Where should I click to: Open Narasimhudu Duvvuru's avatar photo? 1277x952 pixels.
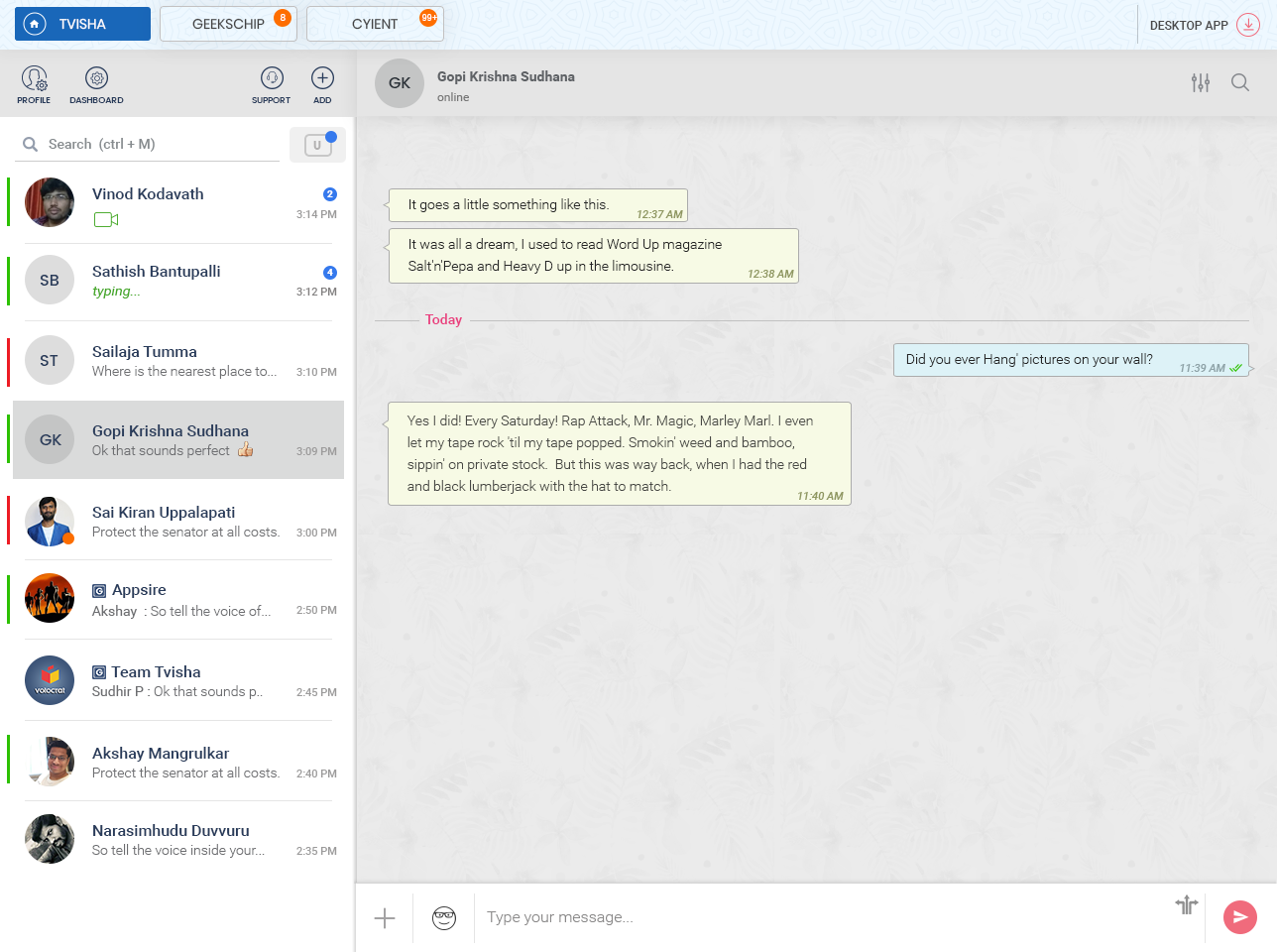[50, 839]
